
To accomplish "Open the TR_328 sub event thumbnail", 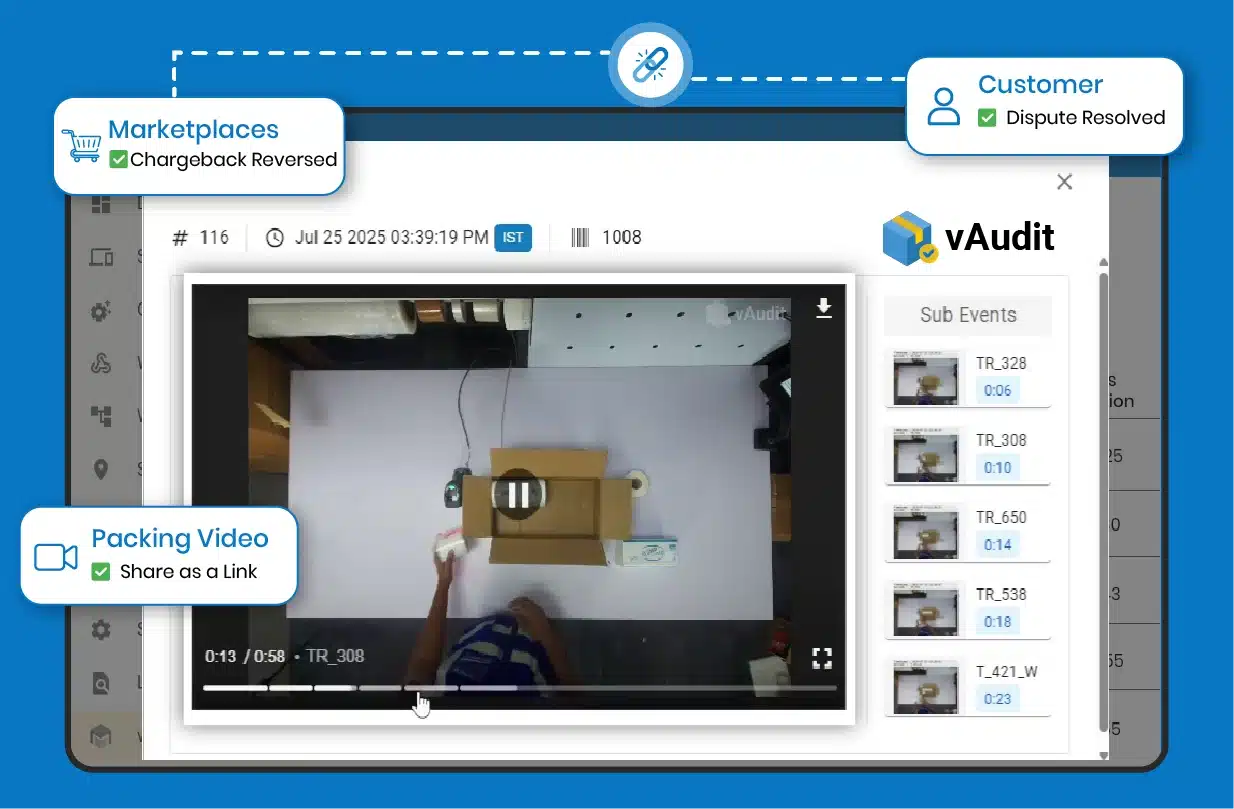I will coord(927,377).
